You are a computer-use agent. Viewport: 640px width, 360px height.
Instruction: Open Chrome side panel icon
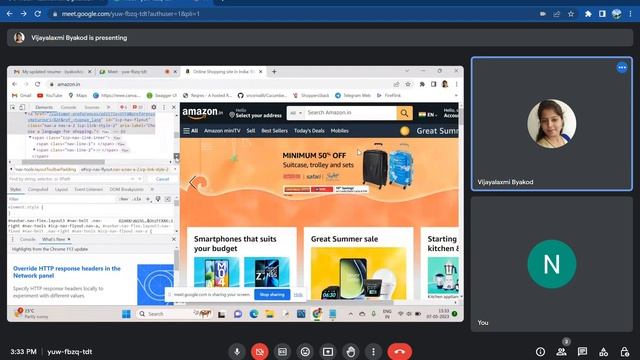602,14
